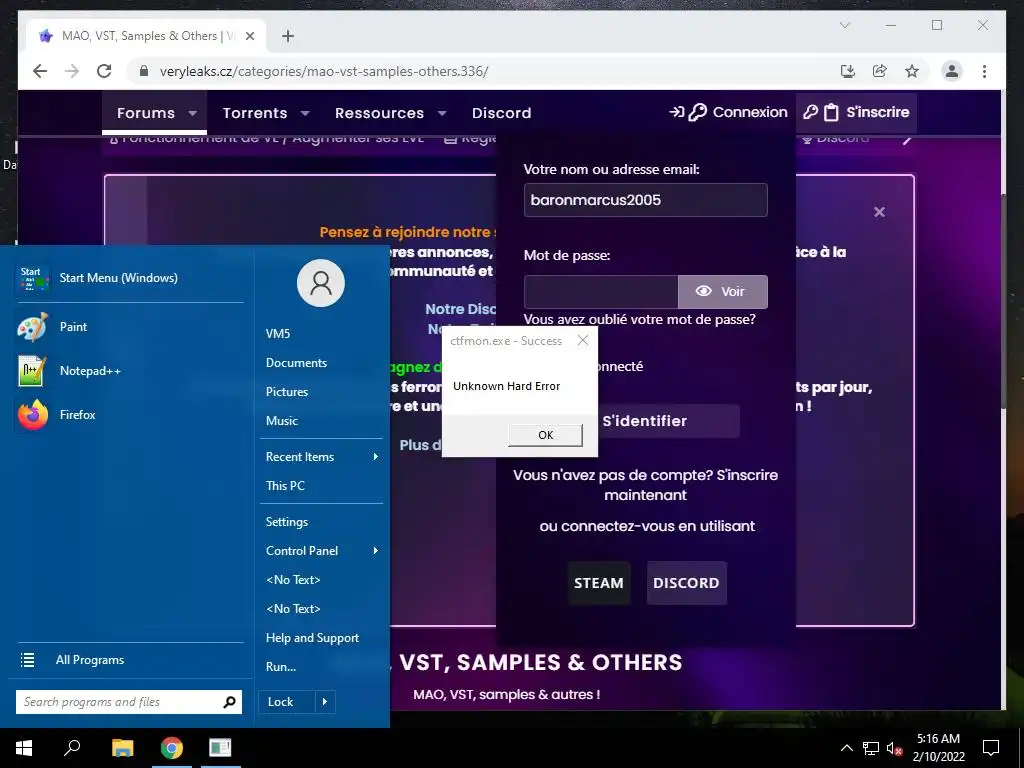Open Chrome tab search chevron
The width and height of the screenshot is (1024, 768).
[x=844, y=25]
